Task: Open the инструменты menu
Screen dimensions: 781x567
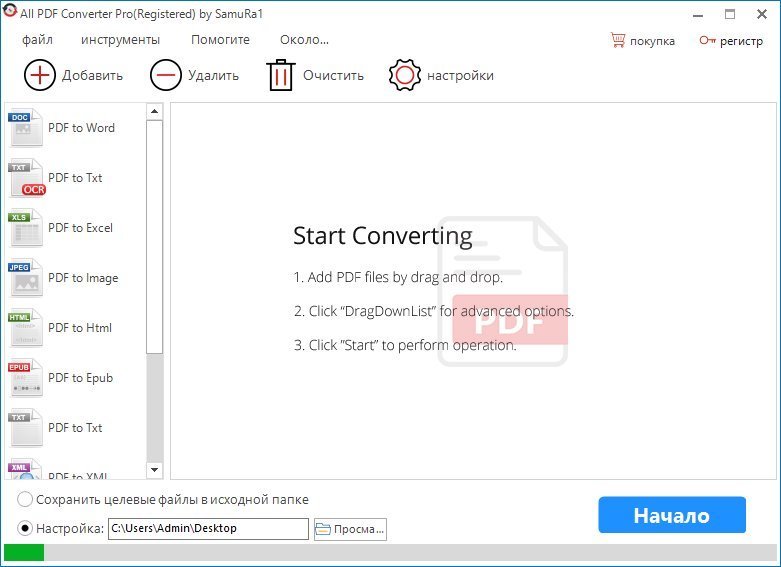Action: (121, 40)
